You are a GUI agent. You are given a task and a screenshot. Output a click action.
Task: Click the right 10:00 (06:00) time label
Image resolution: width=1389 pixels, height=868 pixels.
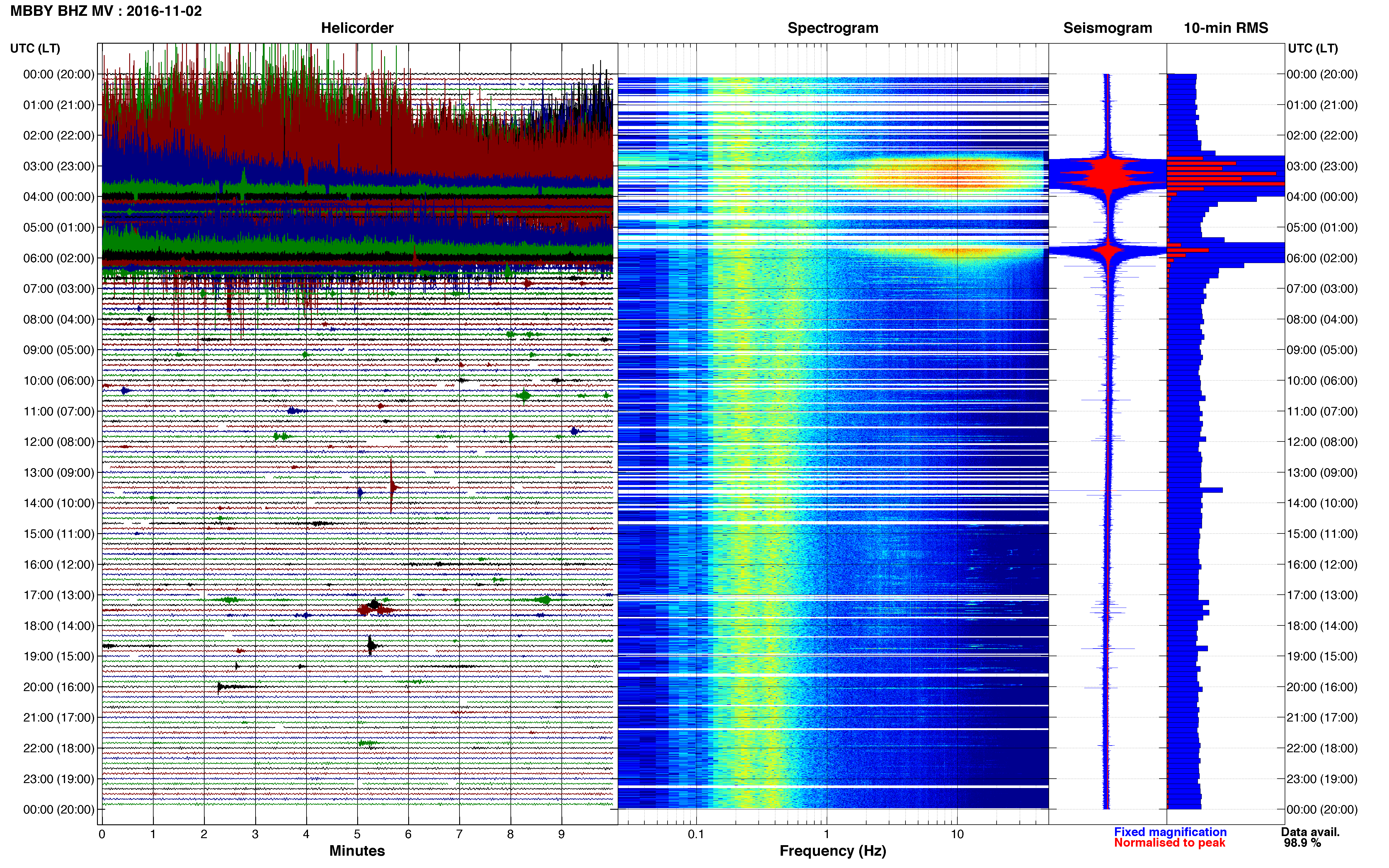(1322, 381)
